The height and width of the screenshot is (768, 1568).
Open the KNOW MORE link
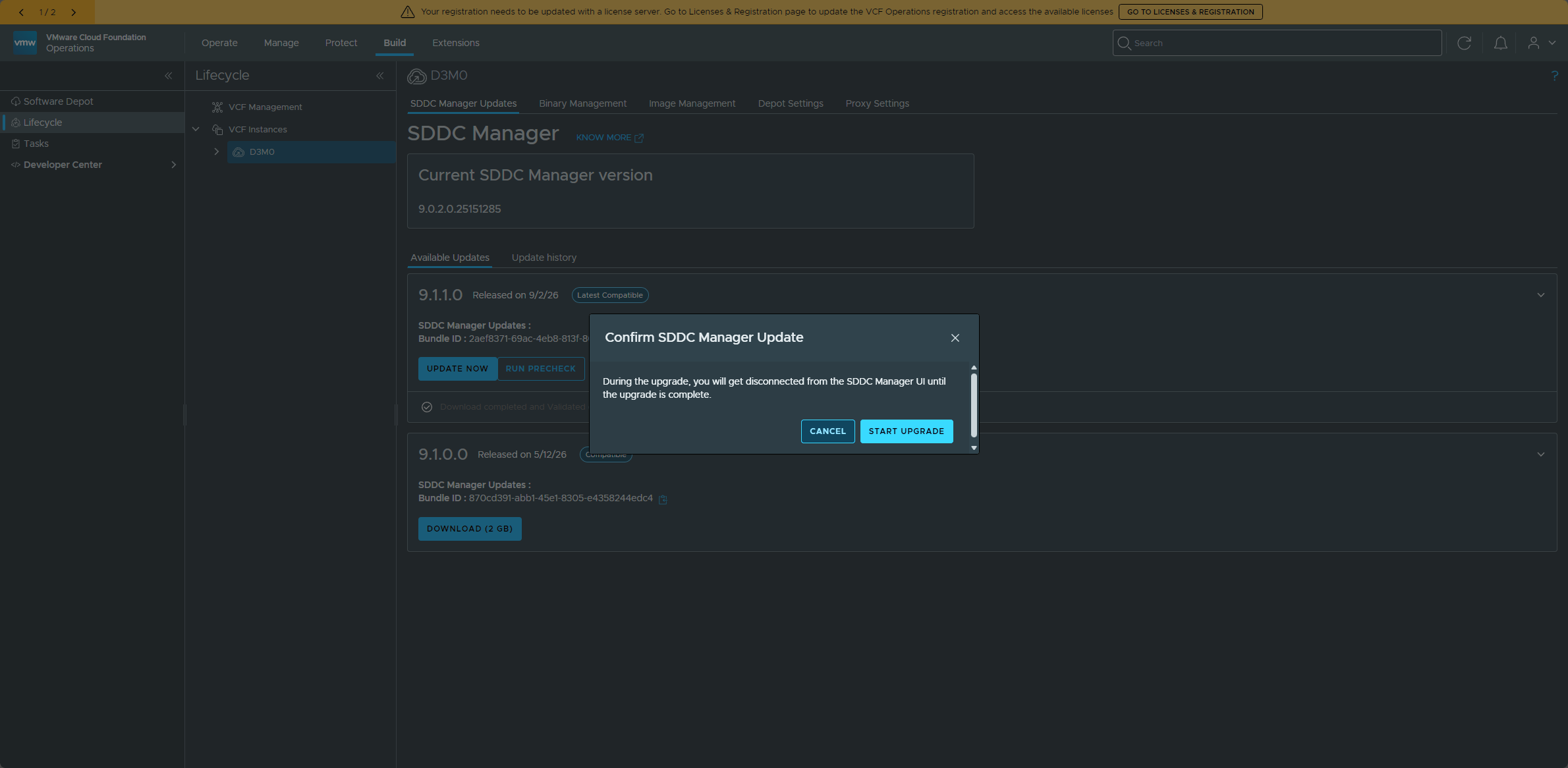coord(609,138)
